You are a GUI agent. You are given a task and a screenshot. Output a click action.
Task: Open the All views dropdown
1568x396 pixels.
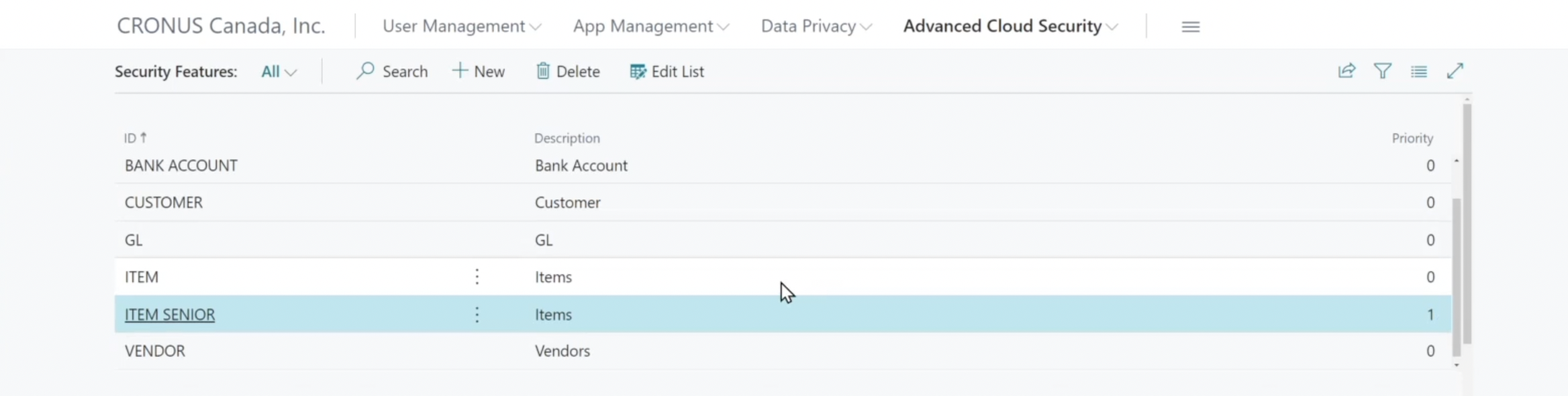click(279, 72)
